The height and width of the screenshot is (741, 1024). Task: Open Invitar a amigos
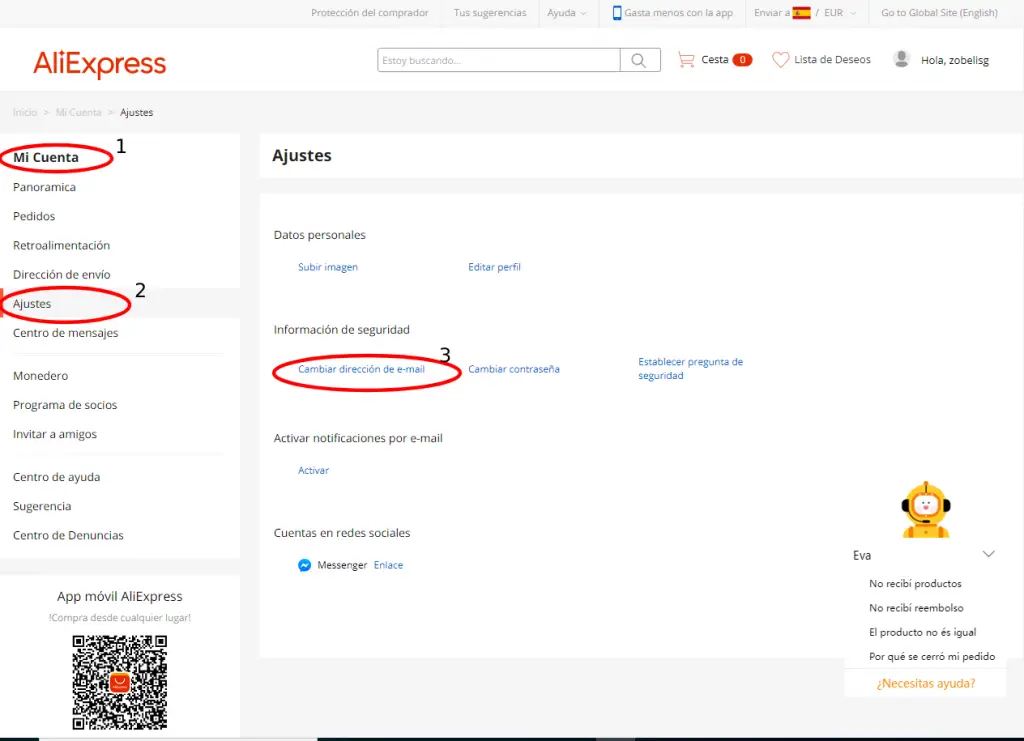click(x=55, y=434)
